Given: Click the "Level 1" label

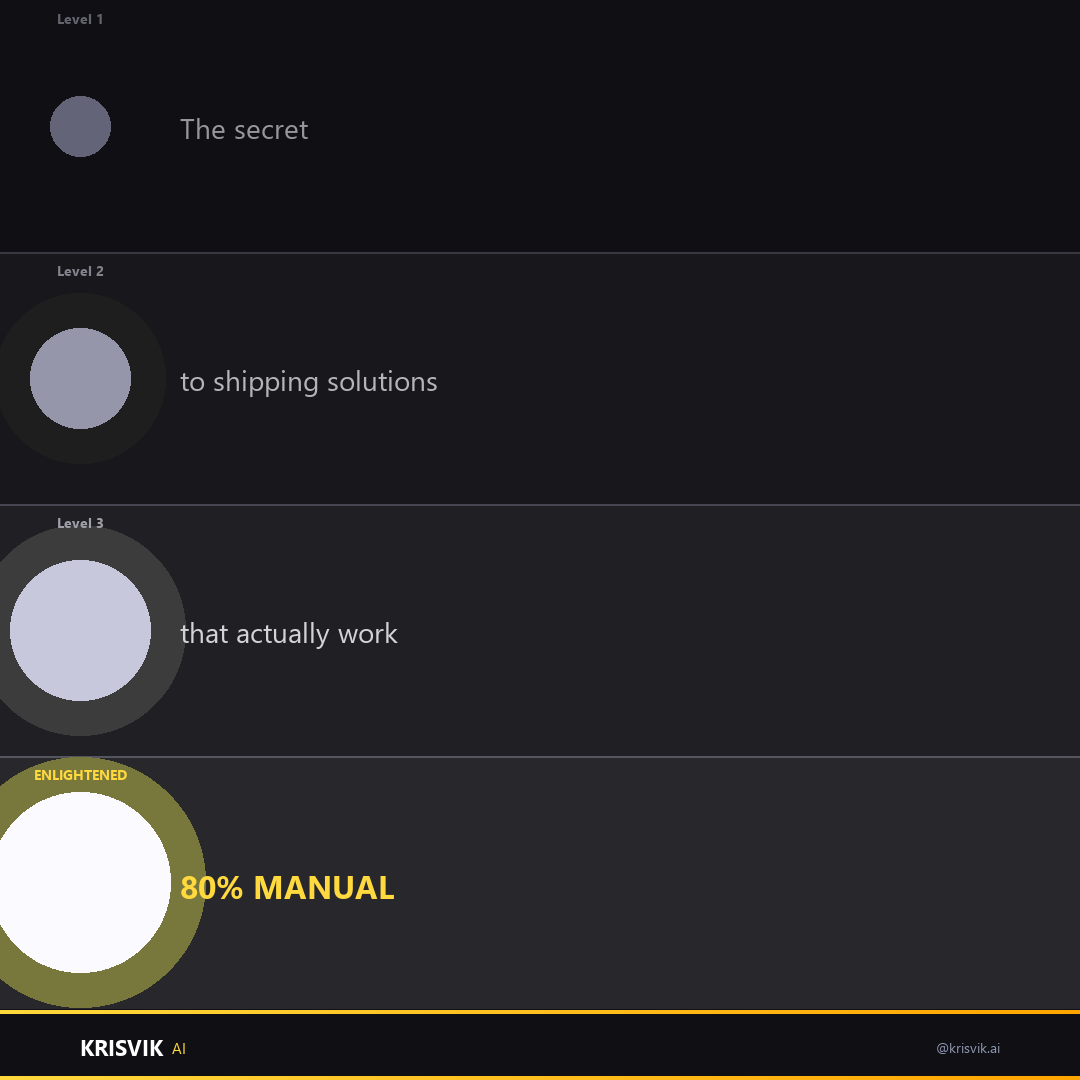Looking at the screenshot, I should point(81,19).
